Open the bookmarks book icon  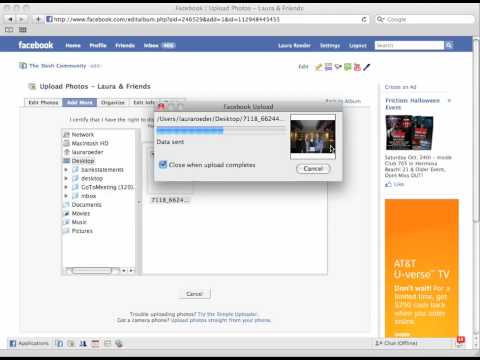tap(9, 30)
